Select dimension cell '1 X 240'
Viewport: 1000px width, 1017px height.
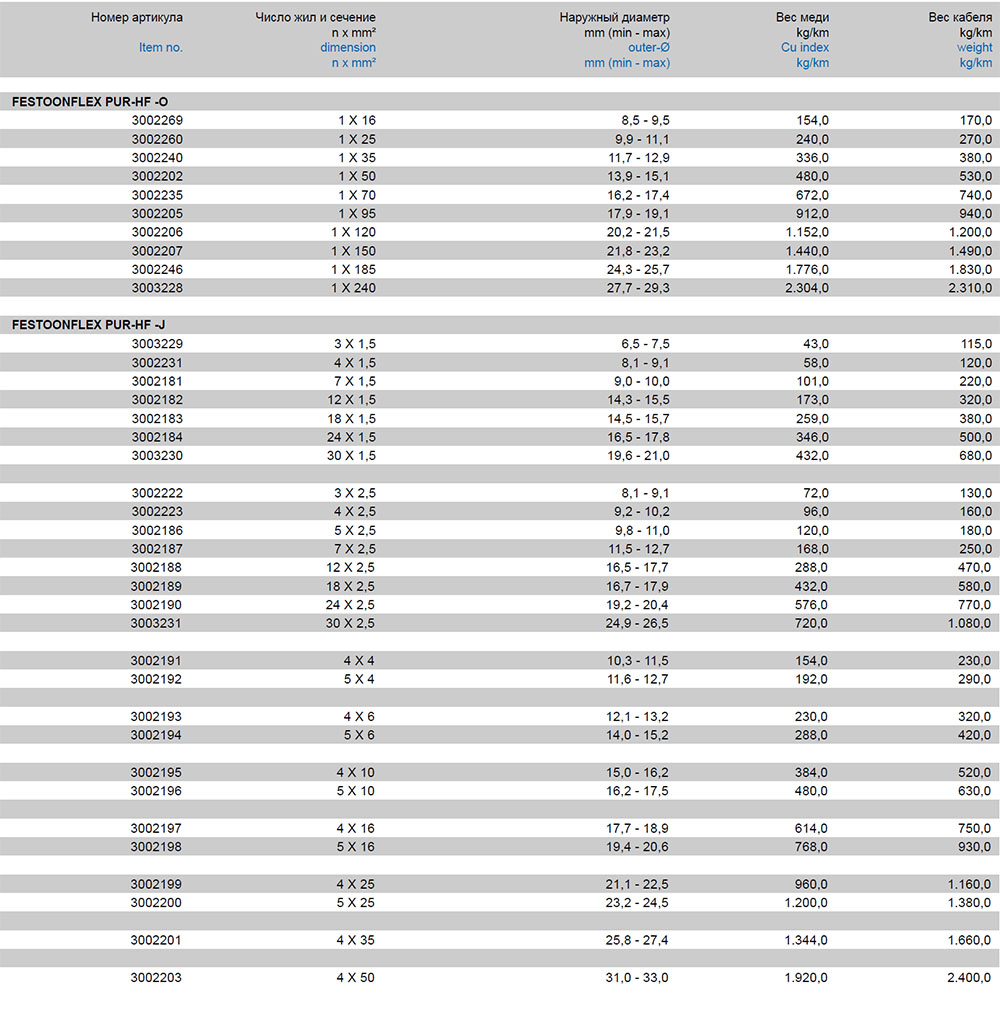(353, 288)
